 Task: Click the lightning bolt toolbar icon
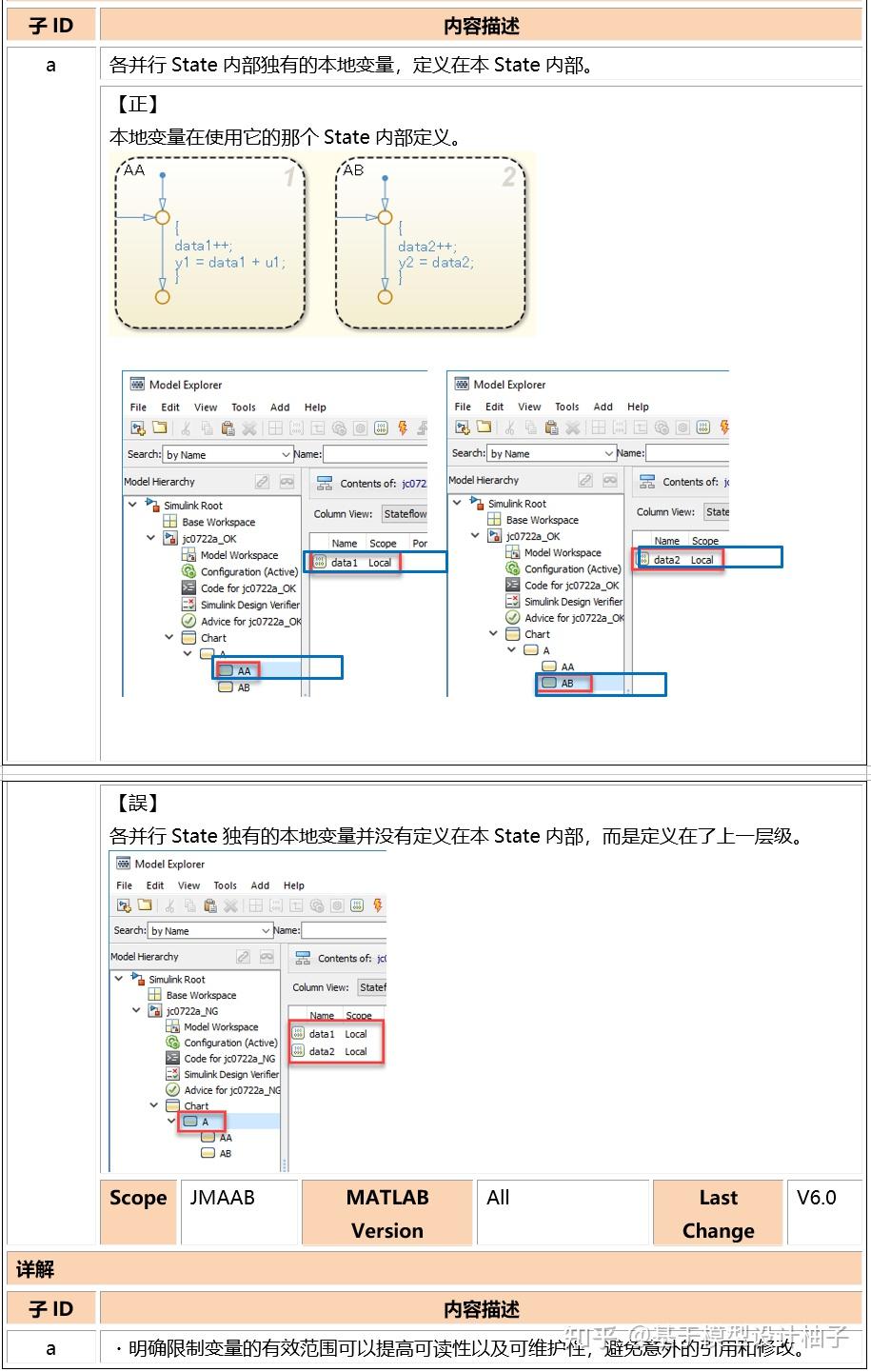(x=403, y=428)
